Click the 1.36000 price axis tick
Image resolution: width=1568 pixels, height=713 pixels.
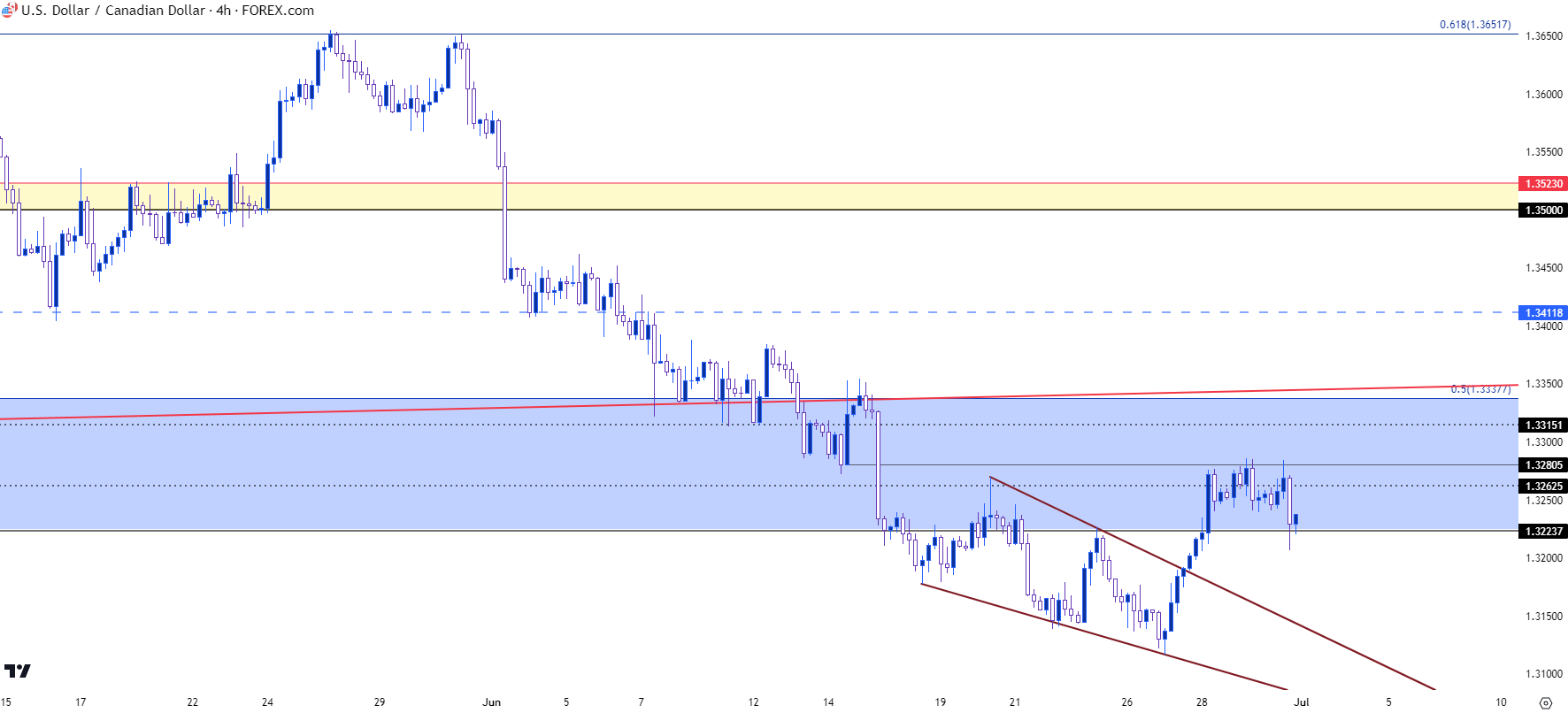click(1544, 95)
